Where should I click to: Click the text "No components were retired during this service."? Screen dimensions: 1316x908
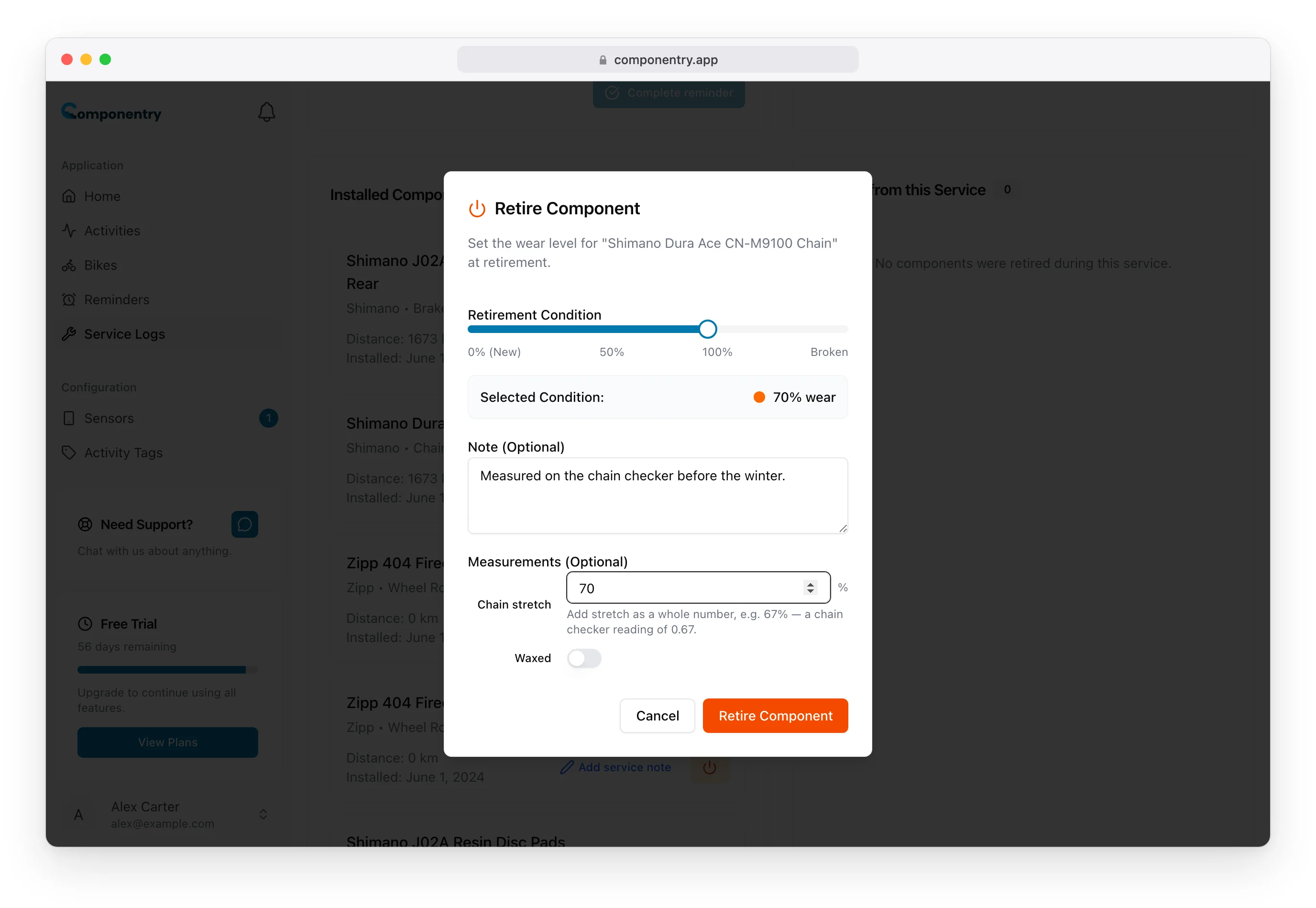click(x=1022, y=264)
